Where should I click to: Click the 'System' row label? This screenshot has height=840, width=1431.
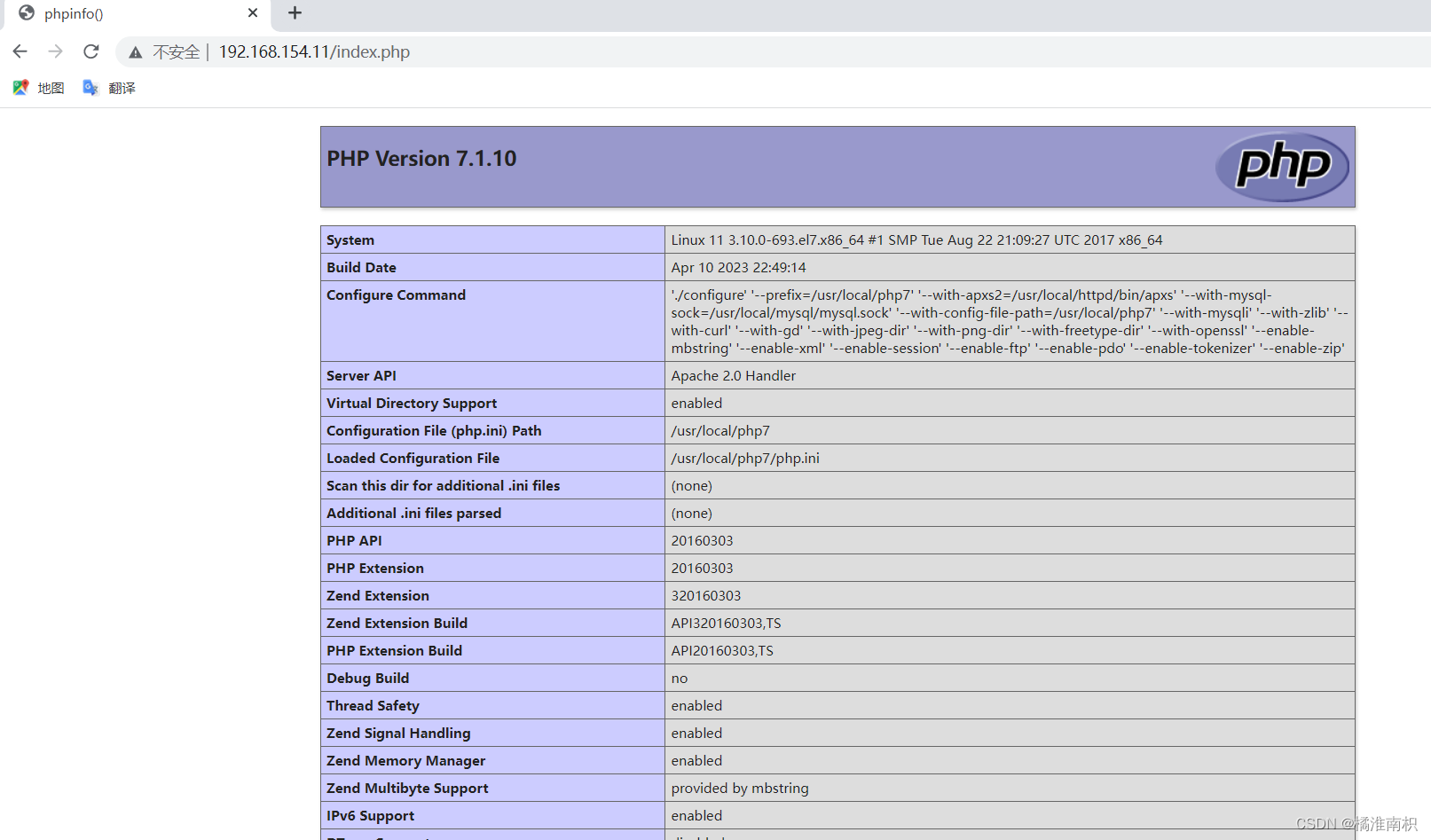coord(350,240)
